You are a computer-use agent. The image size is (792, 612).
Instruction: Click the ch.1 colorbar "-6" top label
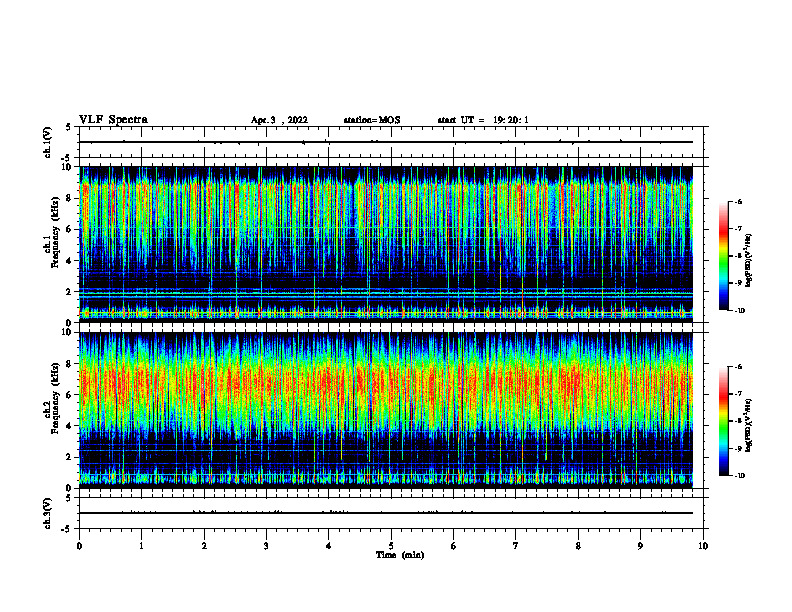pos(738,201)
